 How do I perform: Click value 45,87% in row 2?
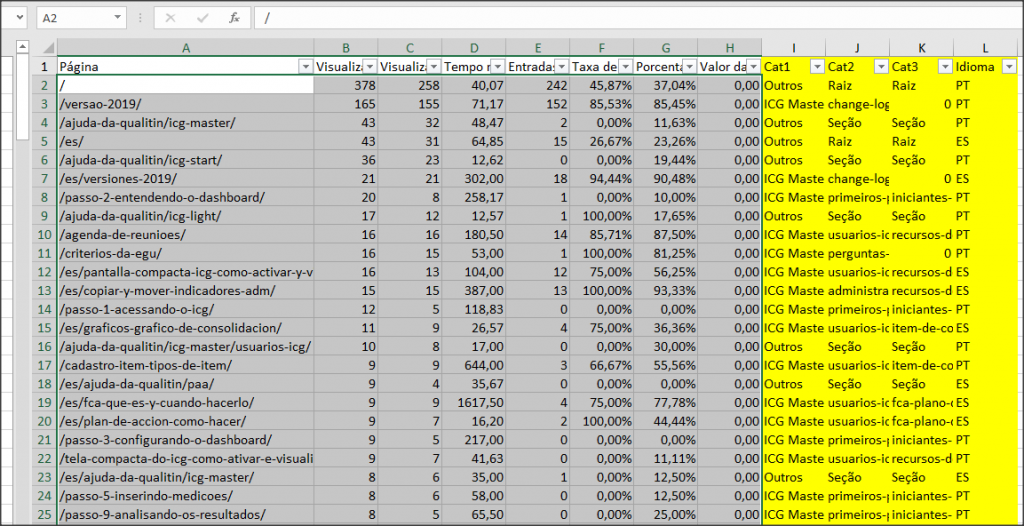601,86
